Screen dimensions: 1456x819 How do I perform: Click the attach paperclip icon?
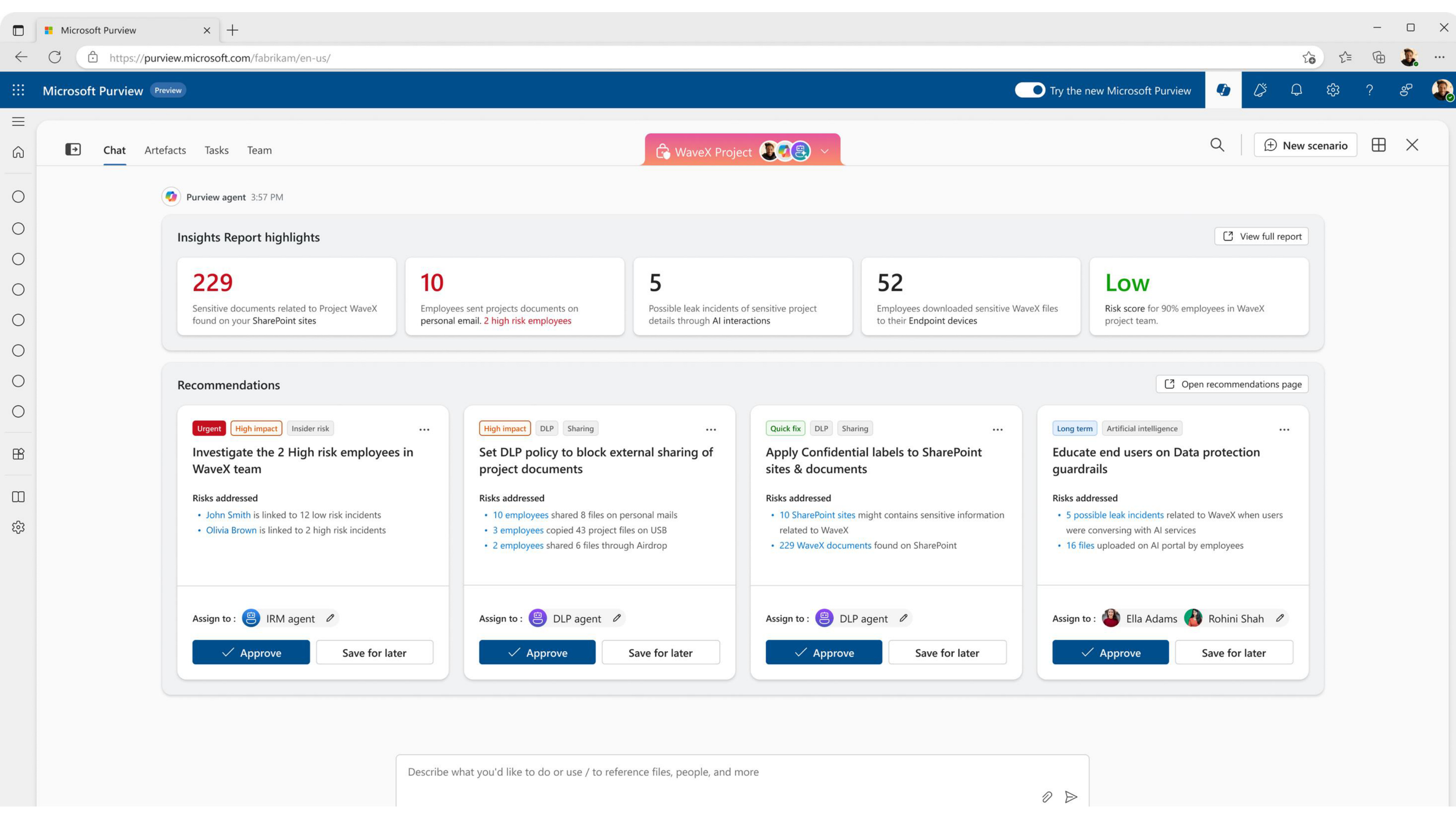pyautogui.click(x=1047, y=797)
